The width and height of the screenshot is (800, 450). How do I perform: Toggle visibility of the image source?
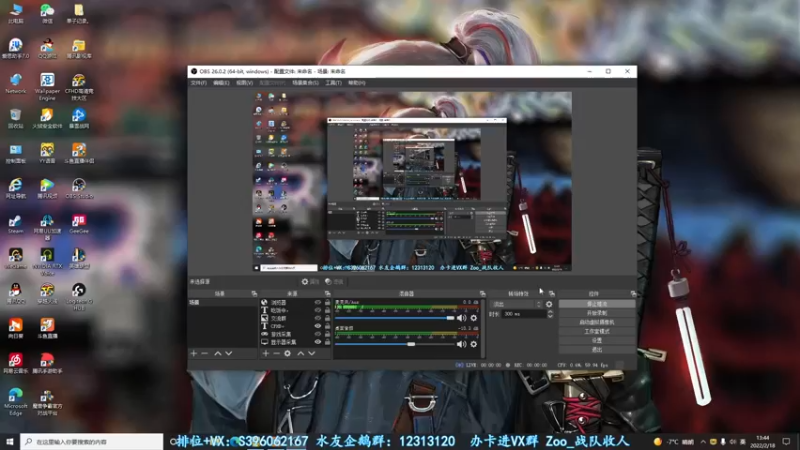click(x=318, y=318)
